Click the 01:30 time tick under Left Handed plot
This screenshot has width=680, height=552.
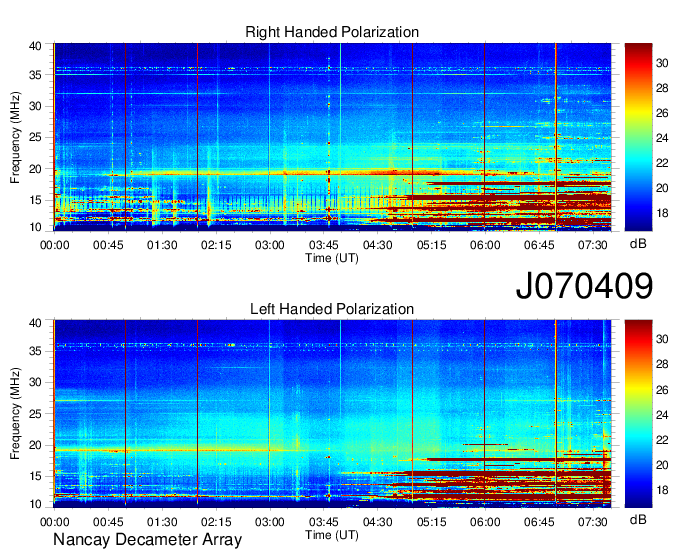[x=162, y=522]
